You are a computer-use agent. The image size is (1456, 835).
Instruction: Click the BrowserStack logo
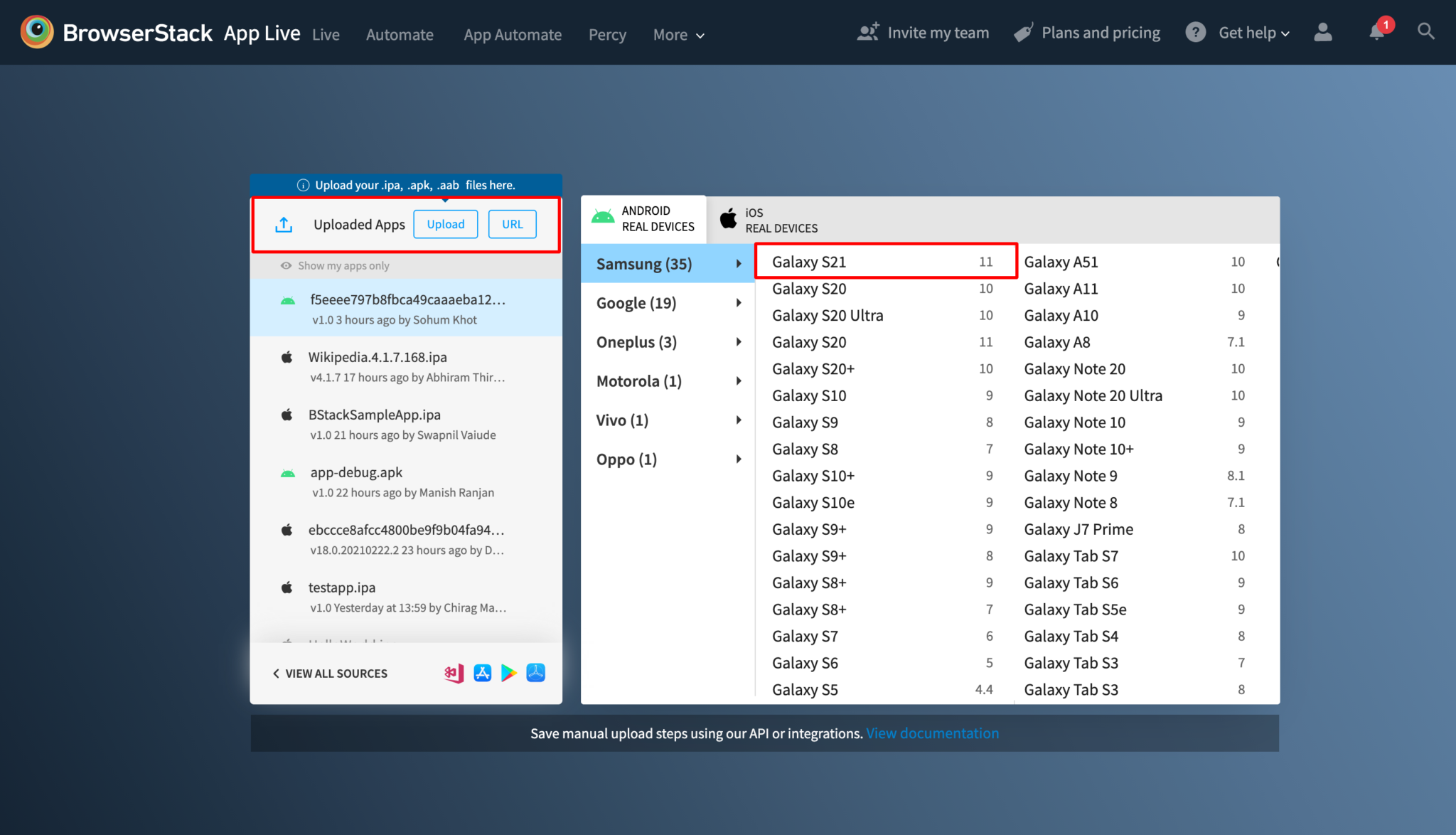point(37,33)
